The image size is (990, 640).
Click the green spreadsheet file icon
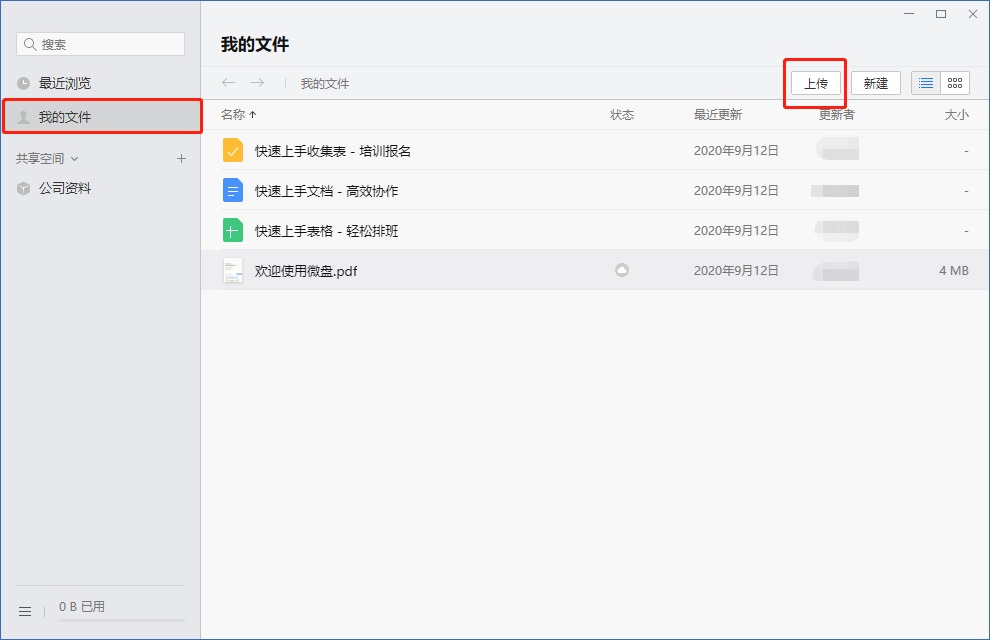click(232, 231)
